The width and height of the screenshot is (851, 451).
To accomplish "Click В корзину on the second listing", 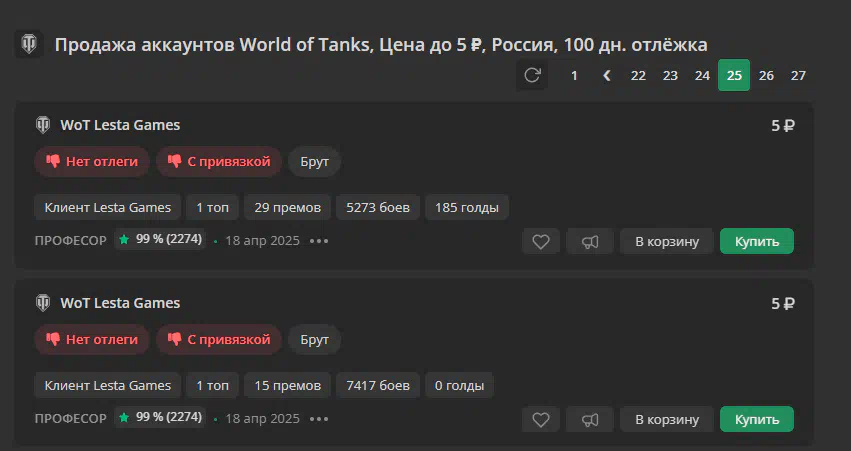I will click(667, 420).
